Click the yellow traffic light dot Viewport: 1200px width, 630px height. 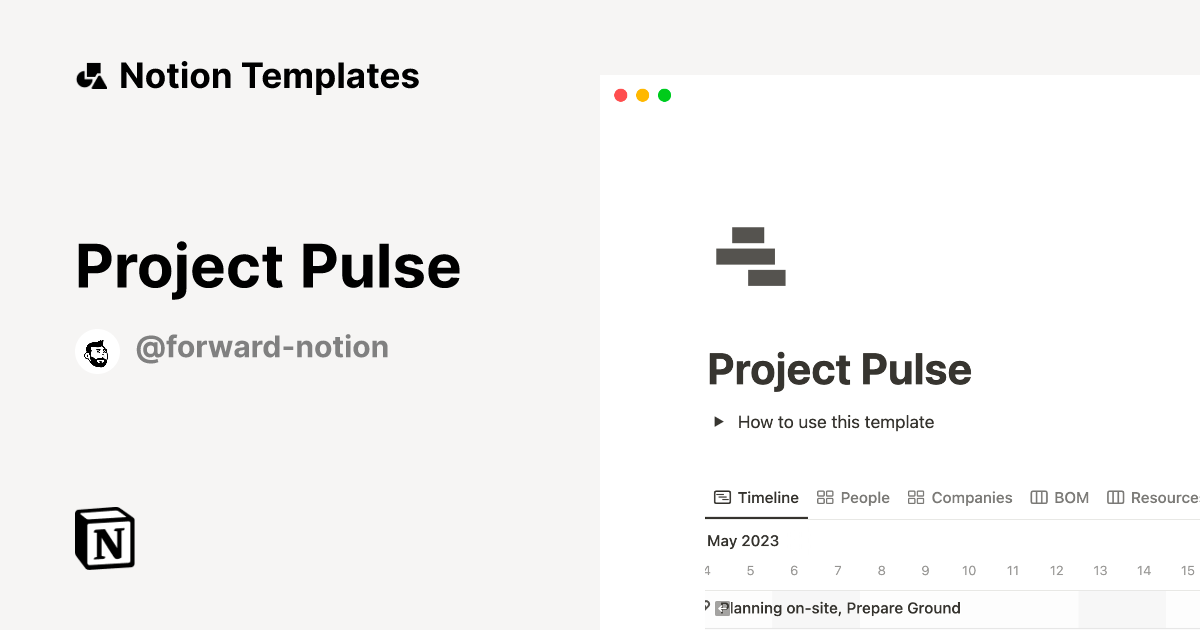[x=642, y=94]
